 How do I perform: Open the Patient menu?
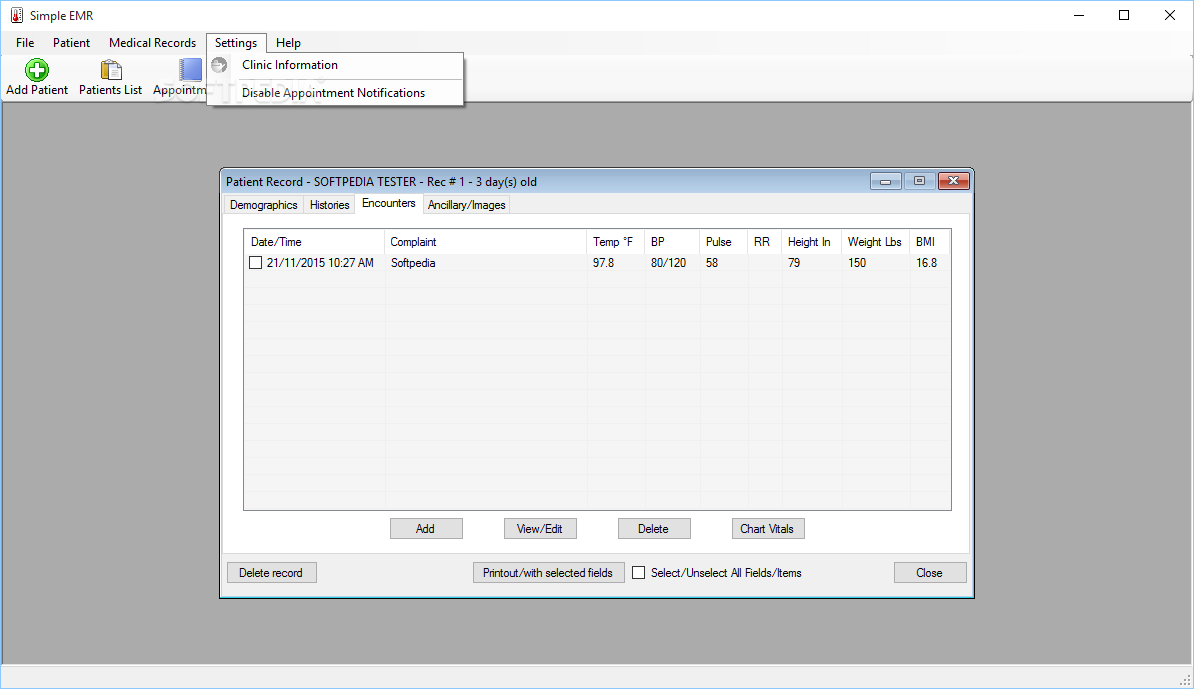(x=72, y=43)
